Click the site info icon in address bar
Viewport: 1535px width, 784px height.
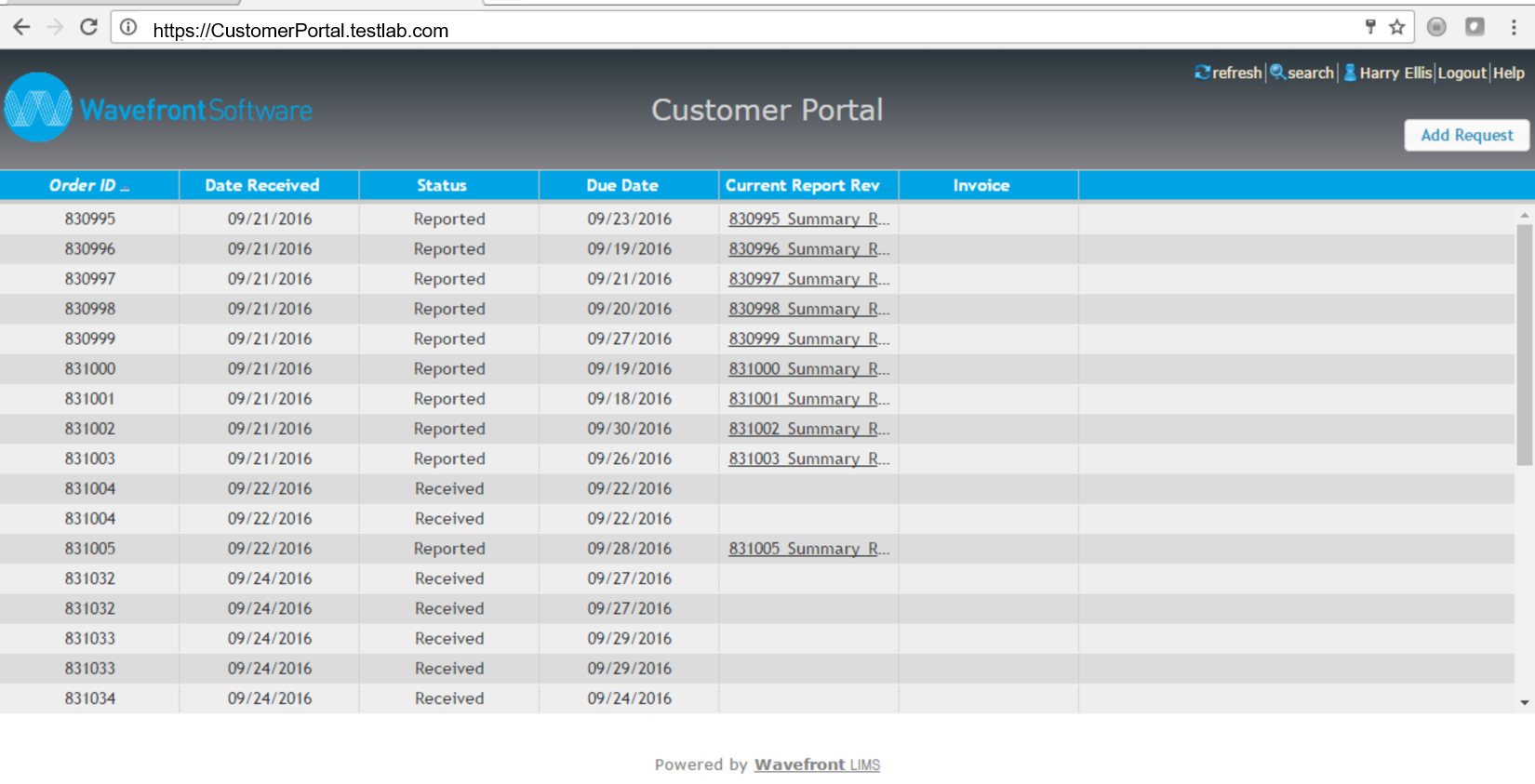coord(128,28)
